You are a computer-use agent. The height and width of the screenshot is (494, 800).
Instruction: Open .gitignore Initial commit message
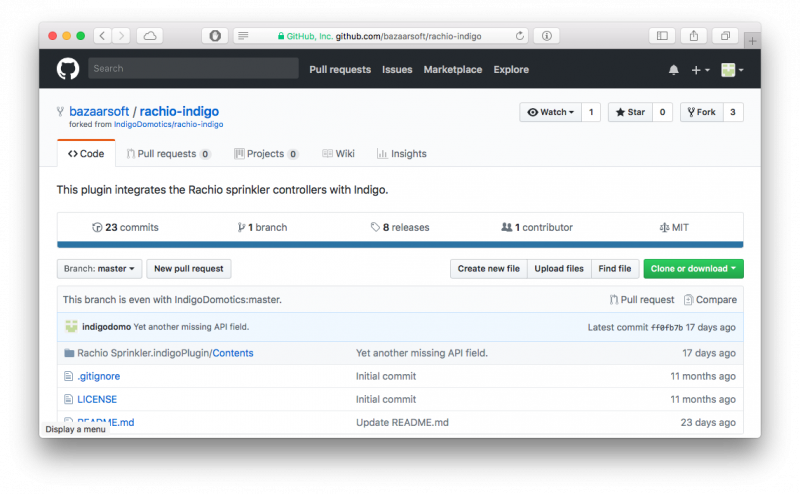[386, 376]
